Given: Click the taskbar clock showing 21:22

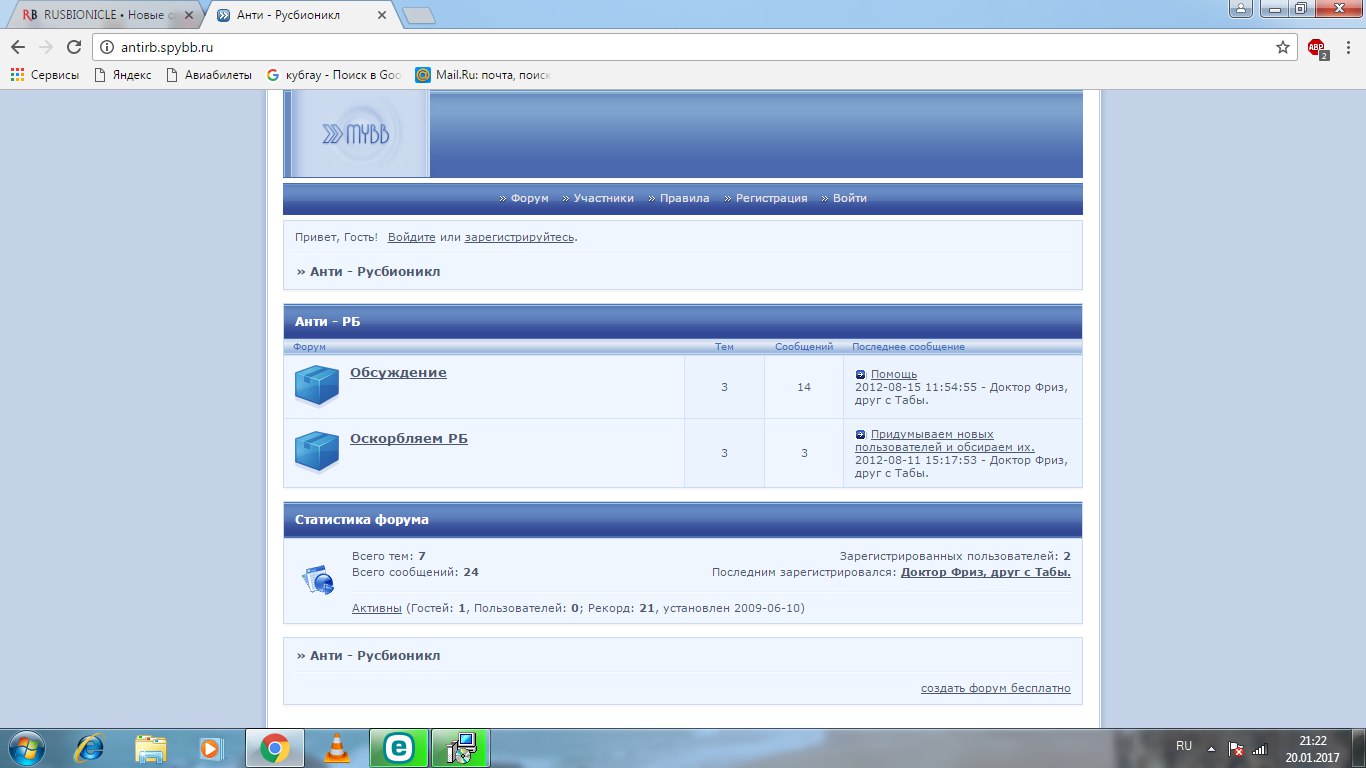Looking at the screenshot, I should point(1313,748).
